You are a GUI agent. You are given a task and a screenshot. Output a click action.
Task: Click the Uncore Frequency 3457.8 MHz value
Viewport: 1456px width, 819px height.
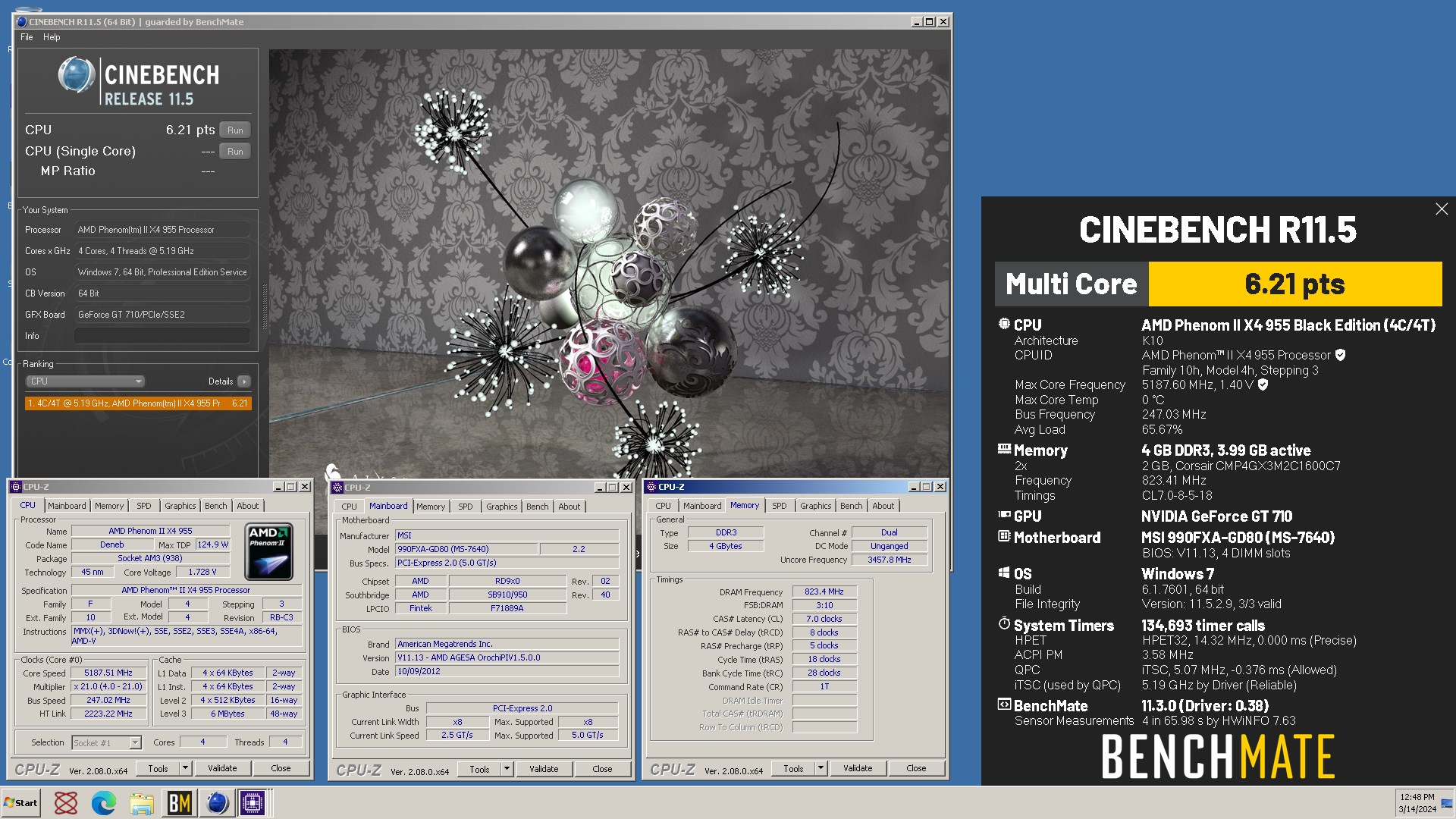click(890, 560)
